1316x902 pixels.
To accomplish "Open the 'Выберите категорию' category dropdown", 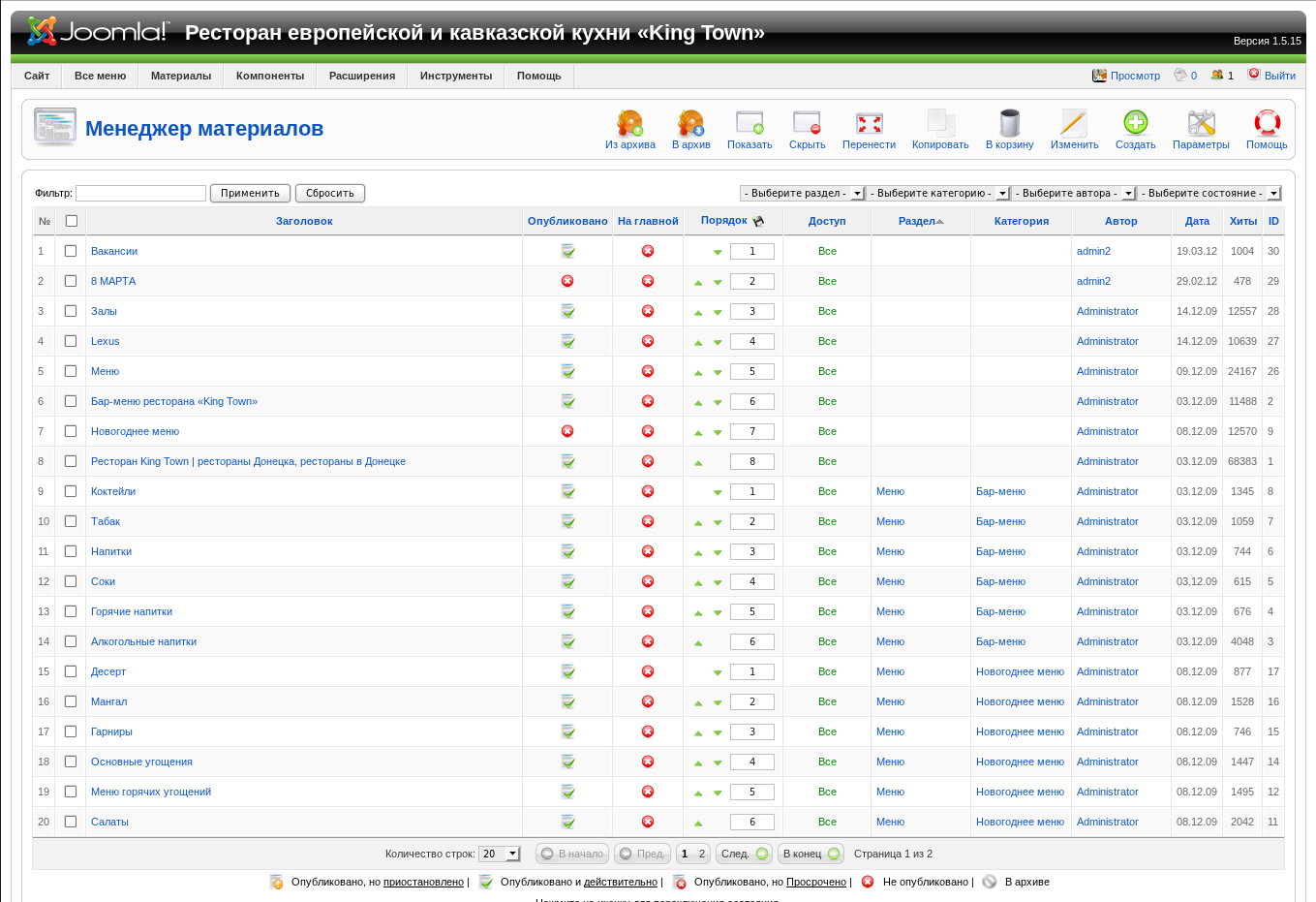I will coord(938,193).
